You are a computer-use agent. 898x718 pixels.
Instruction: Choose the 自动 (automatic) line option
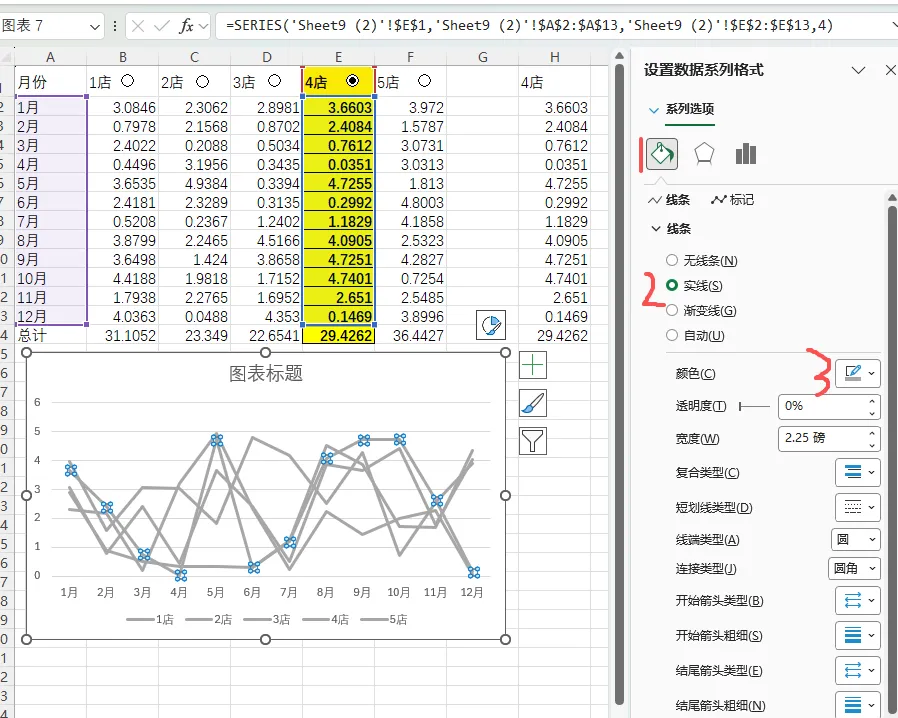[695, 336]
